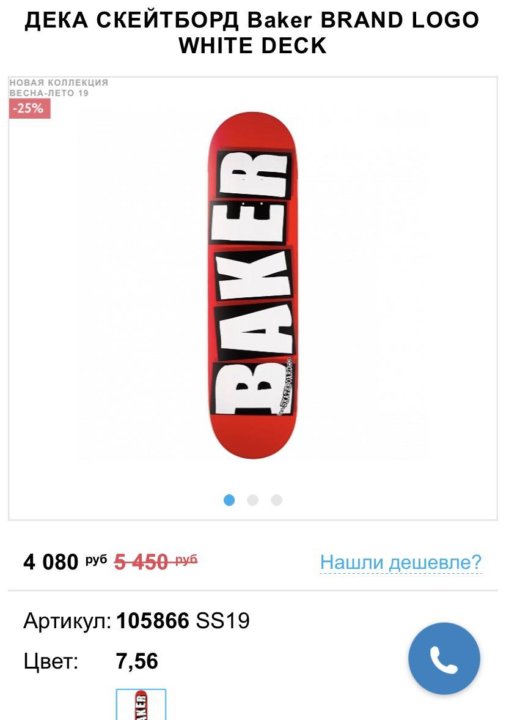
Task: Click the 'Цвет:' label
Action: pos(51,662)
